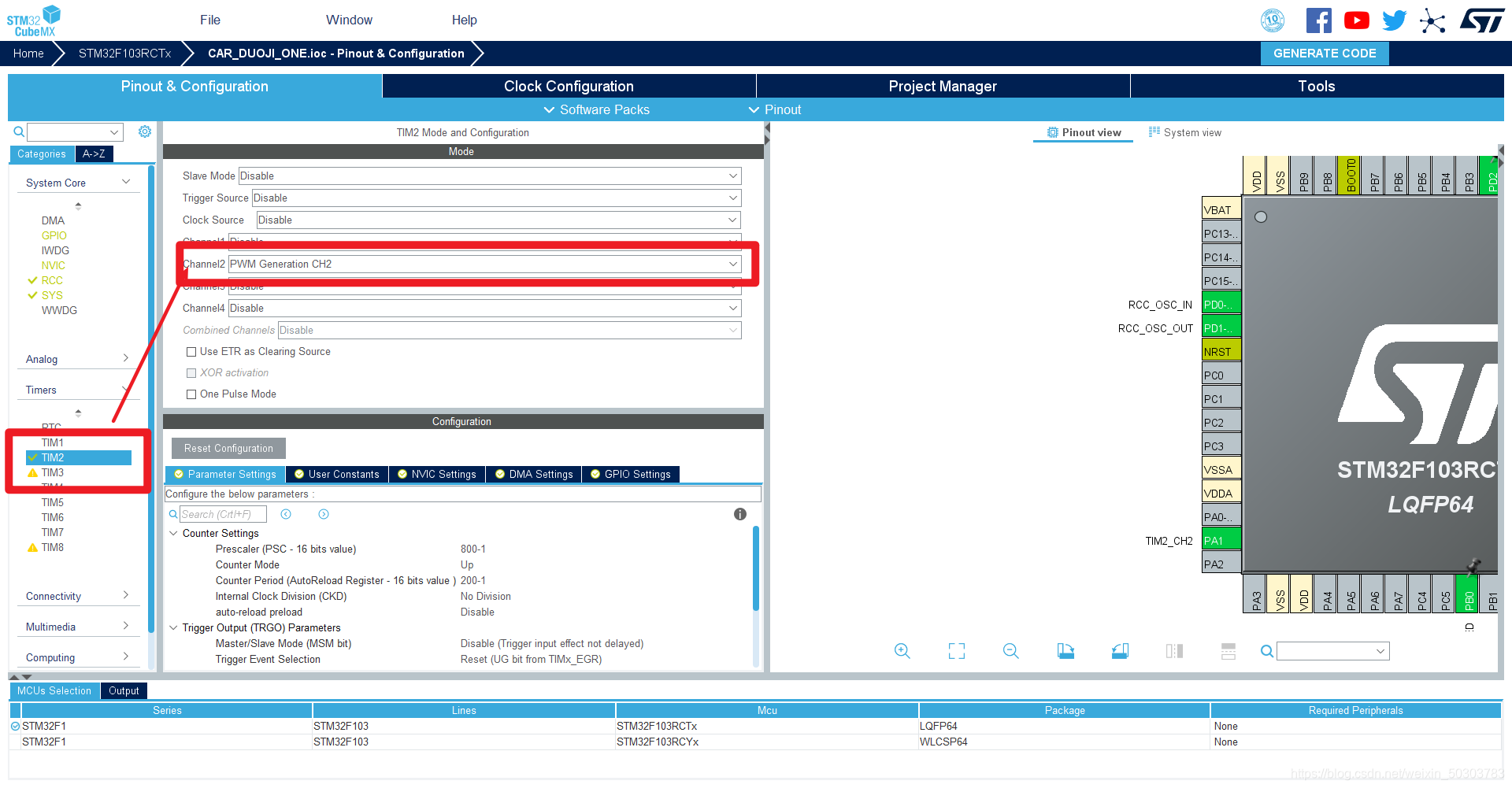Click the category search magnifier icon
This screenshot has width=1512, height=788.
point(19,131)
